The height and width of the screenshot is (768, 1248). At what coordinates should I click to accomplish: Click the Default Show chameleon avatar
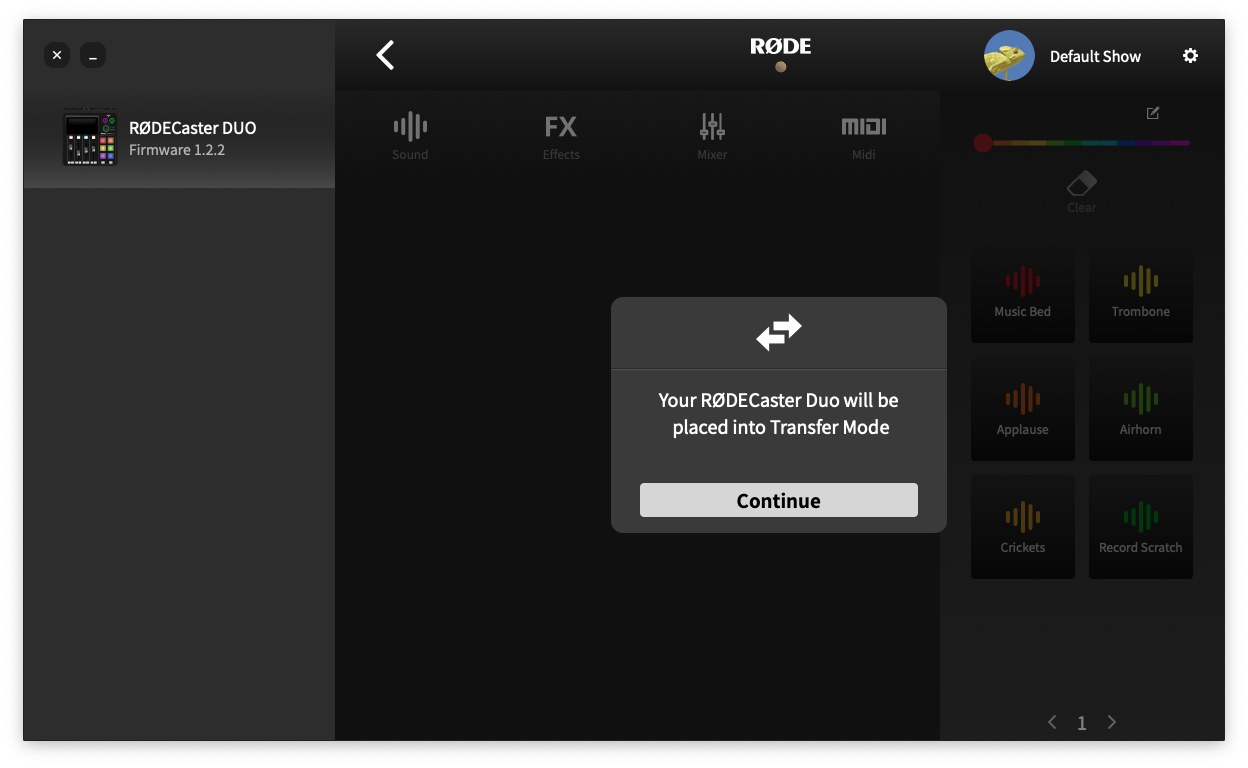tap(1009, 56)
